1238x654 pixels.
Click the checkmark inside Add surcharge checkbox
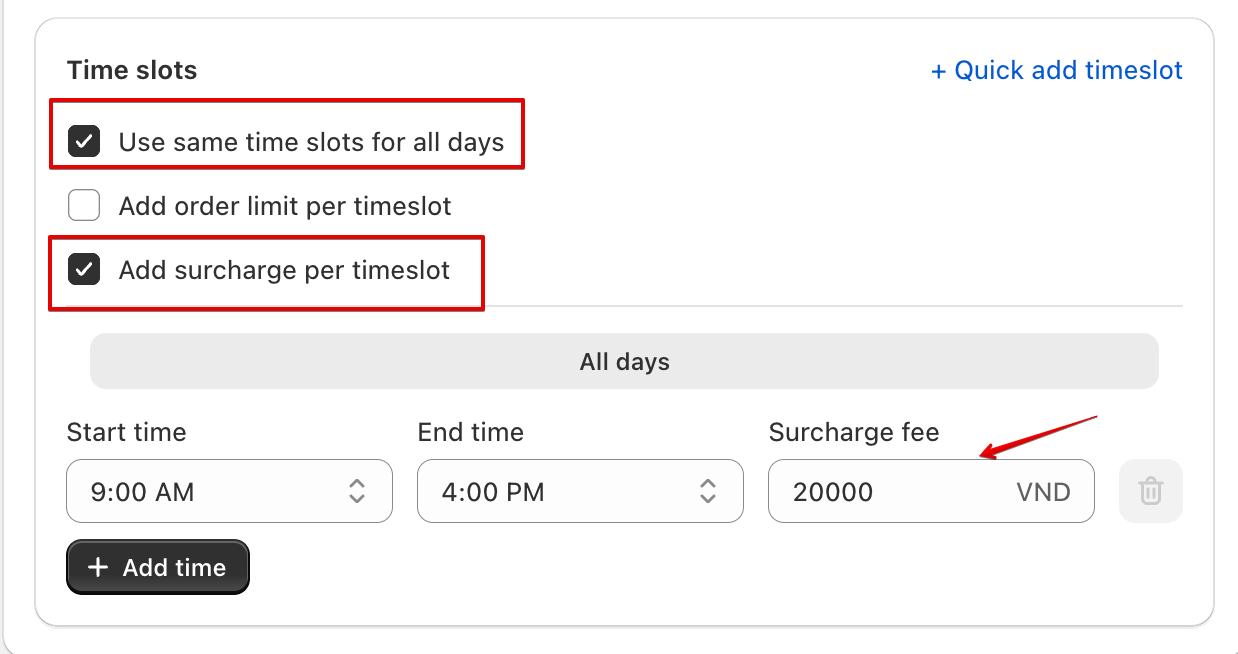click(x=84, y=269)
